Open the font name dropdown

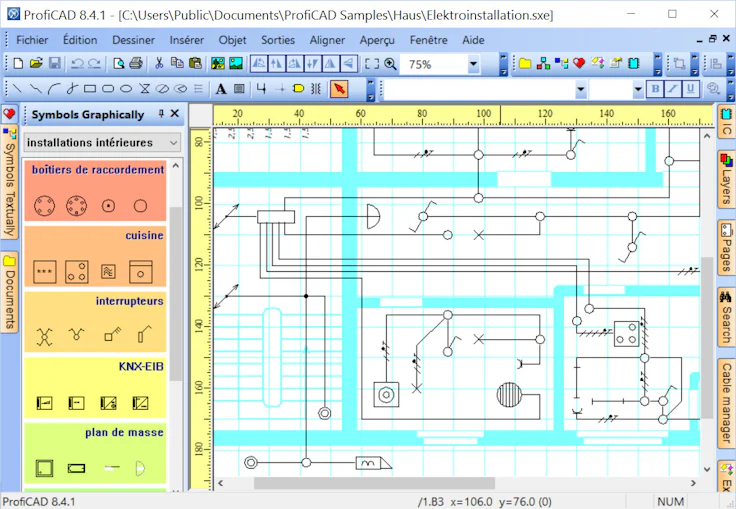tap(580, 90)
